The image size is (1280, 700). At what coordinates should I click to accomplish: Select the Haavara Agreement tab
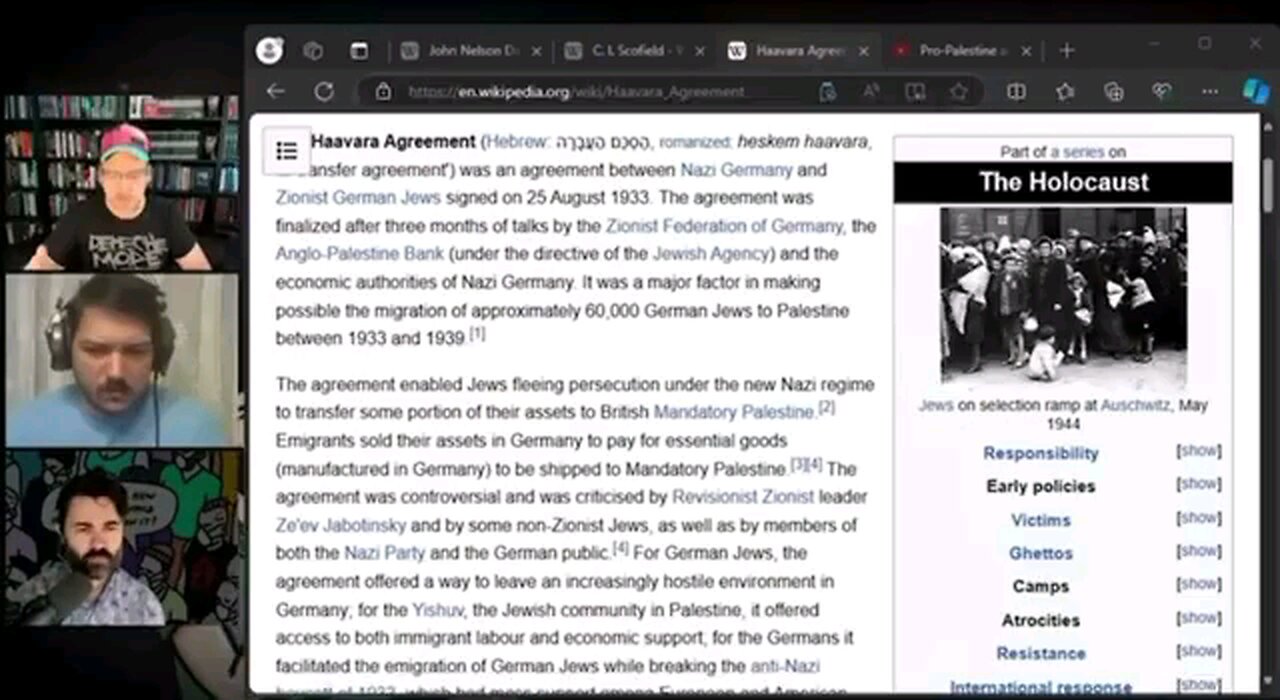(x=800, y=51)
